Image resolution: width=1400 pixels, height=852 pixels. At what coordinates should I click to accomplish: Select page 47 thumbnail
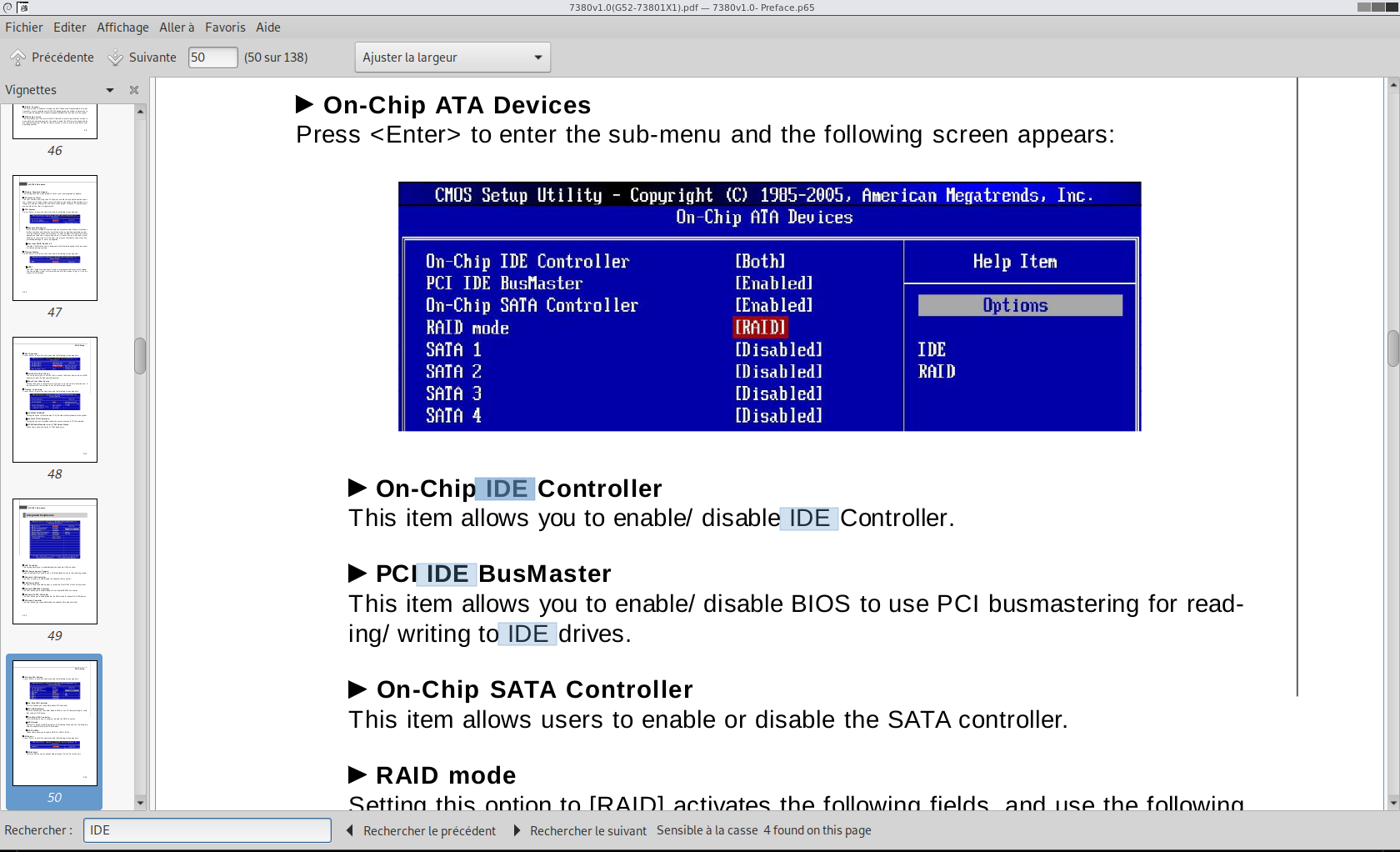[x=55, y=238]
